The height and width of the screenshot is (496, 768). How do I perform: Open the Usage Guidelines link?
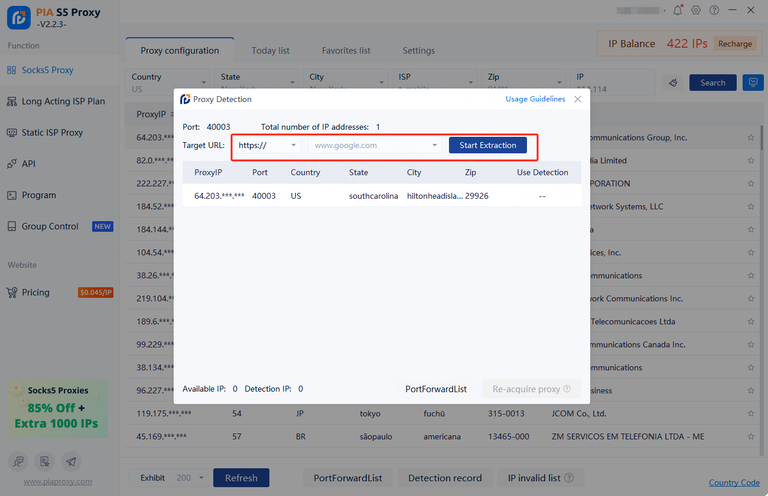coord(535,99)
